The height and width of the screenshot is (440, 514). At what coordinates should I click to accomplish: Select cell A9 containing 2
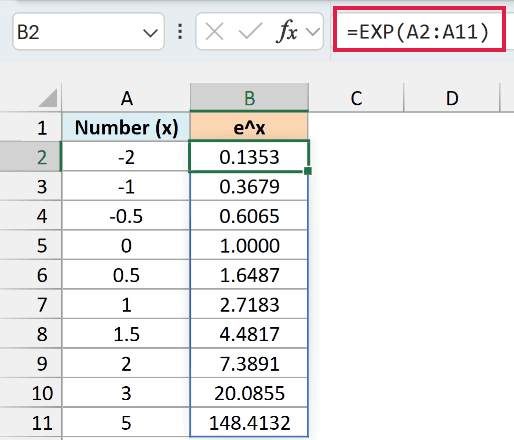[x=126, y=363]
